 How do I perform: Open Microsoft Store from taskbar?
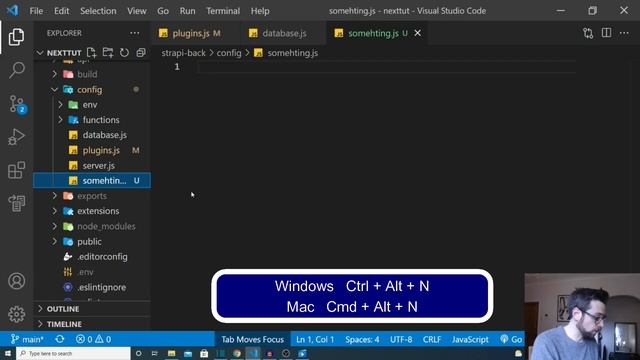[204, 353]
